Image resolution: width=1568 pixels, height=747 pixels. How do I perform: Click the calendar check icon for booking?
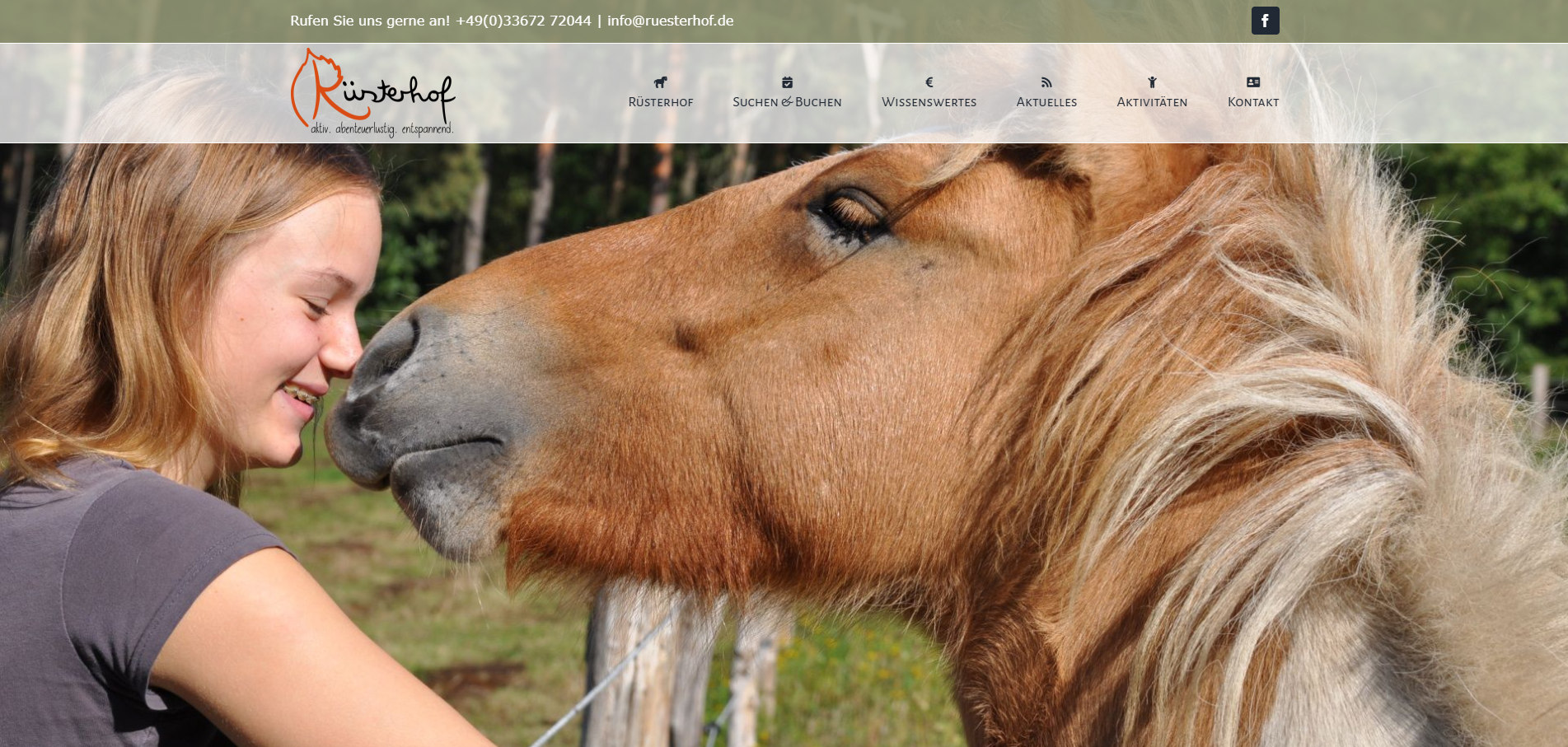[x=787, y=82]
